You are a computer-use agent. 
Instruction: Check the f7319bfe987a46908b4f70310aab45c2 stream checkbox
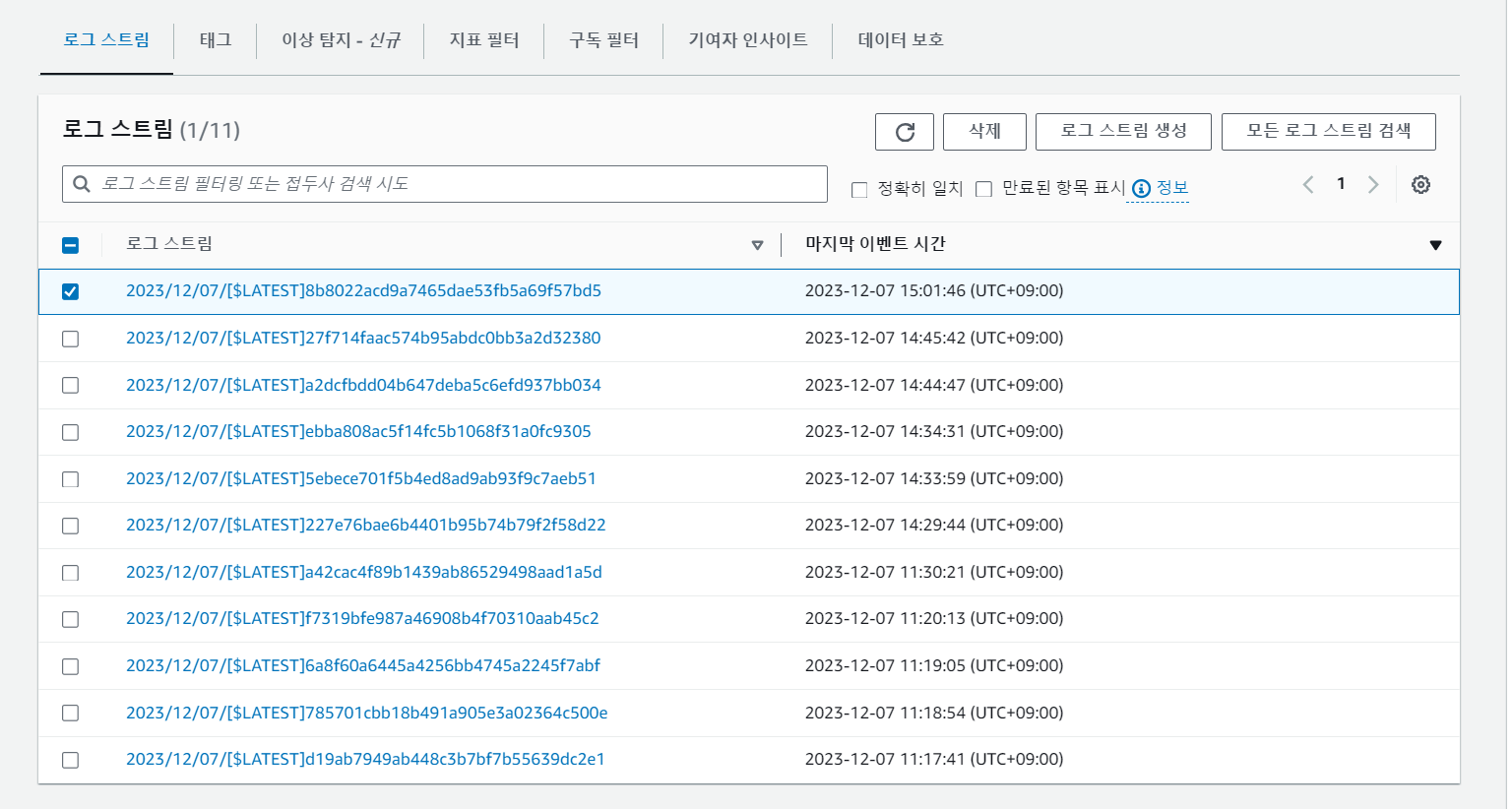point(70,619)
